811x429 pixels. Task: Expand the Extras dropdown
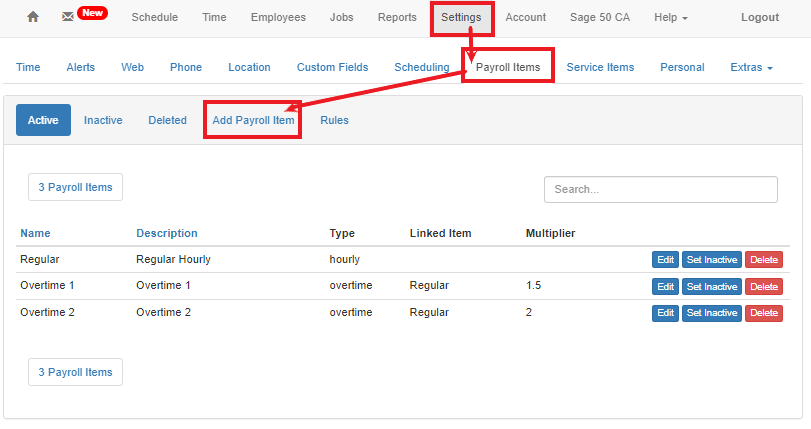(751, 67)
